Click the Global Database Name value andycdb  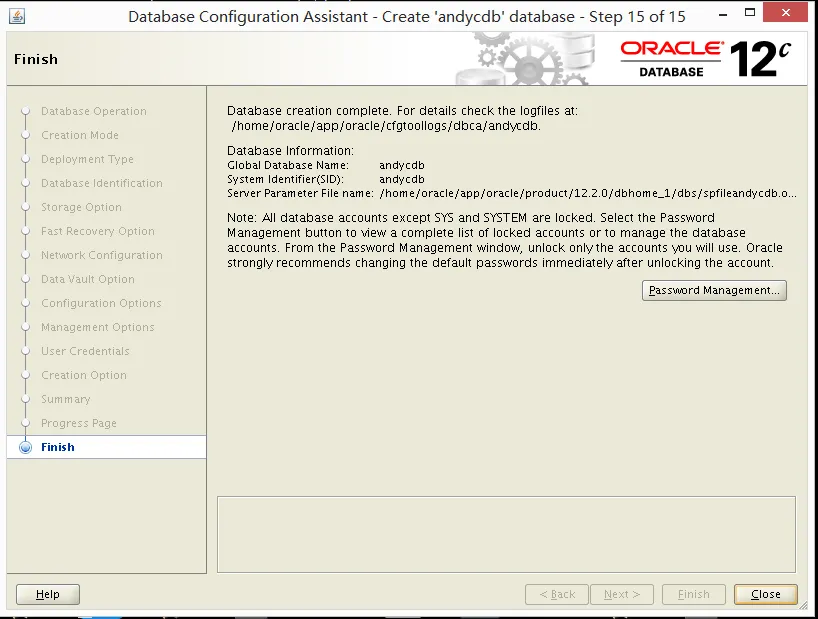pos(402,165)
